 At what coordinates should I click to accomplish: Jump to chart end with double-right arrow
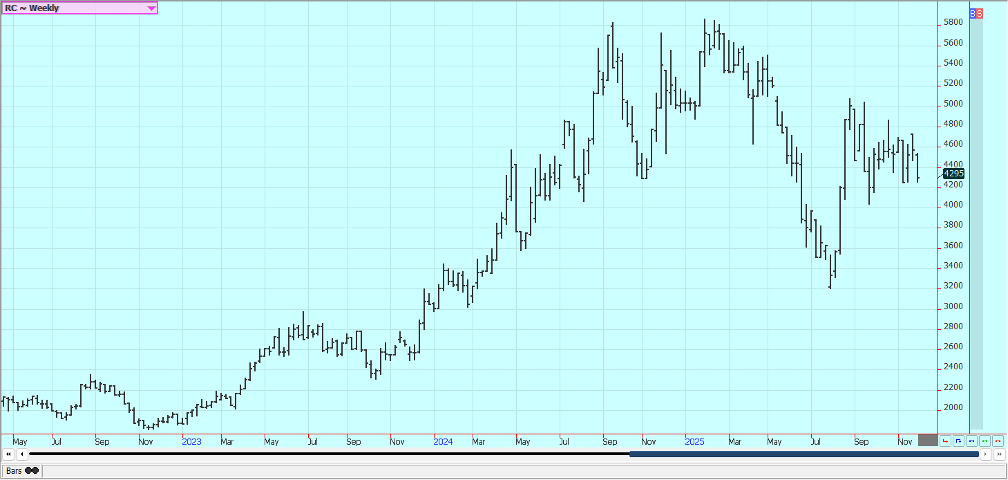(999, 454)
